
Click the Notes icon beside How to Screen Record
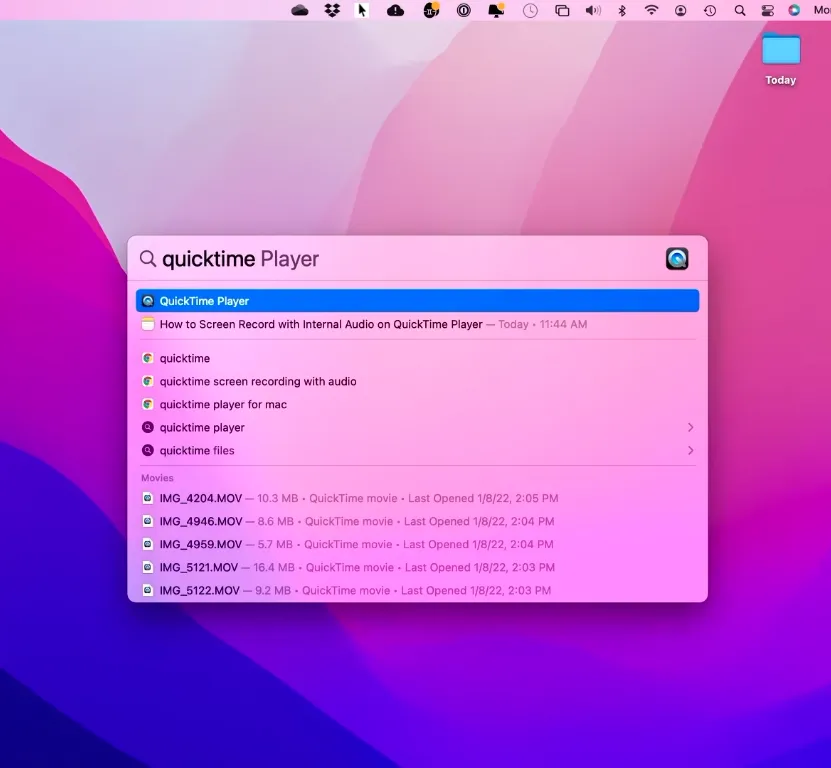(x=148, y=324)
